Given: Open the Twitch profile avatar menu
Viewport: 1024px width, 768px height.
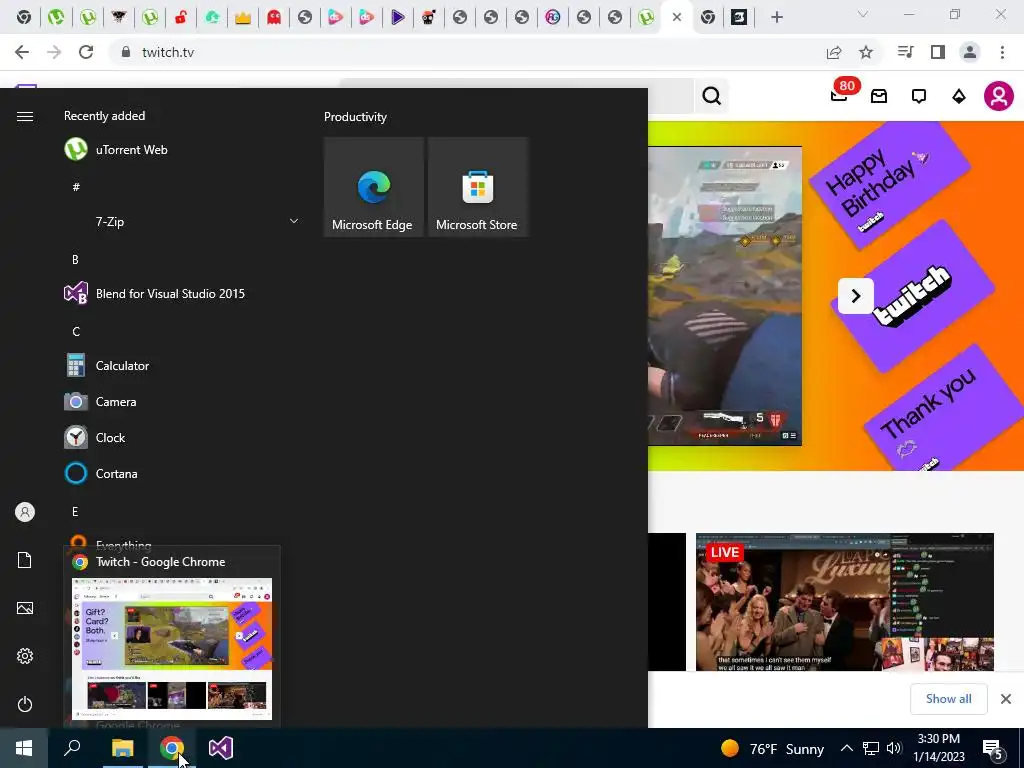Looking at the screenshot, I should point(999,96).
